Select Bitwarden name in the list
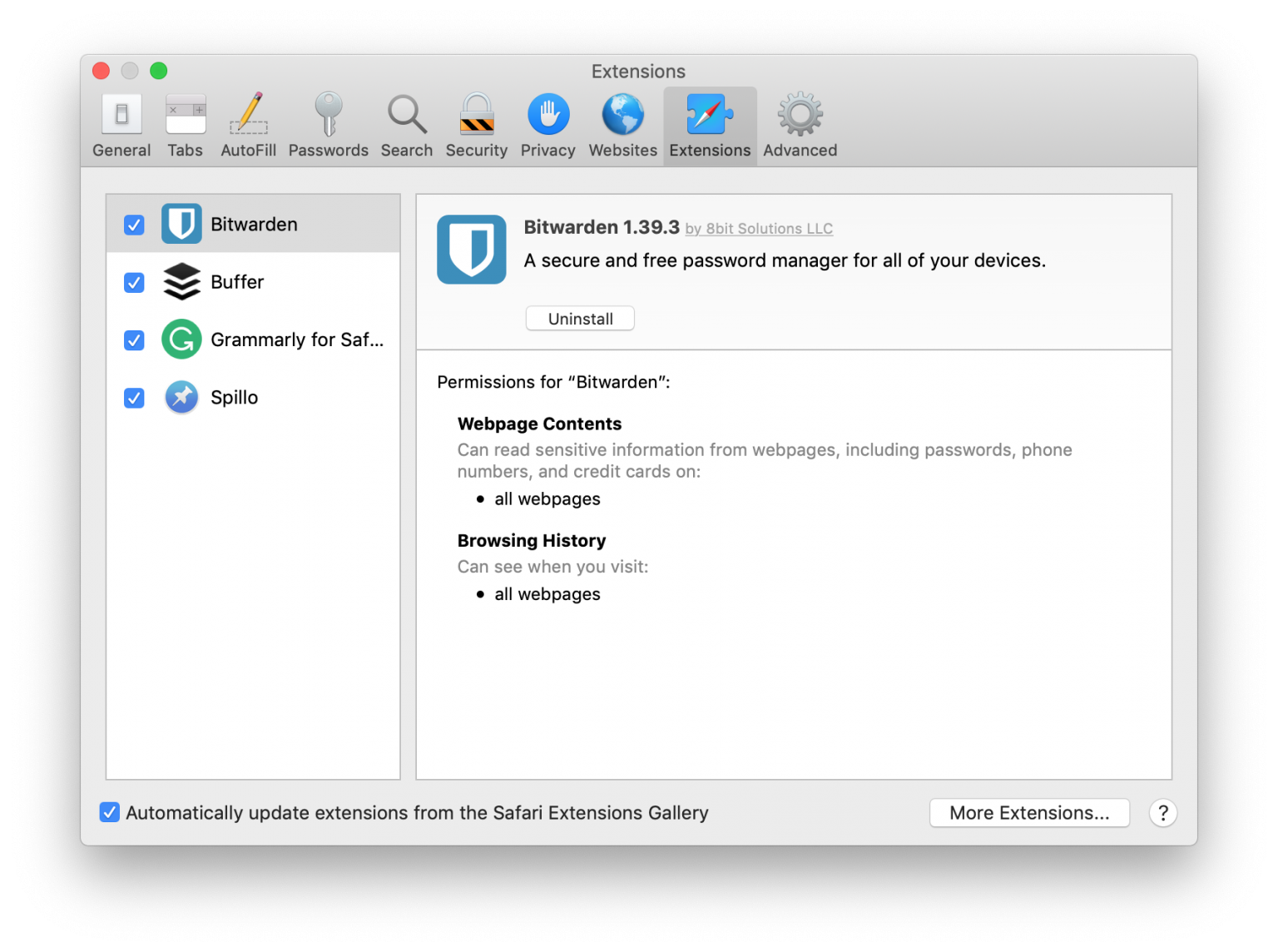This screenshot has height=952, width=1278. (x=254, y=225)
